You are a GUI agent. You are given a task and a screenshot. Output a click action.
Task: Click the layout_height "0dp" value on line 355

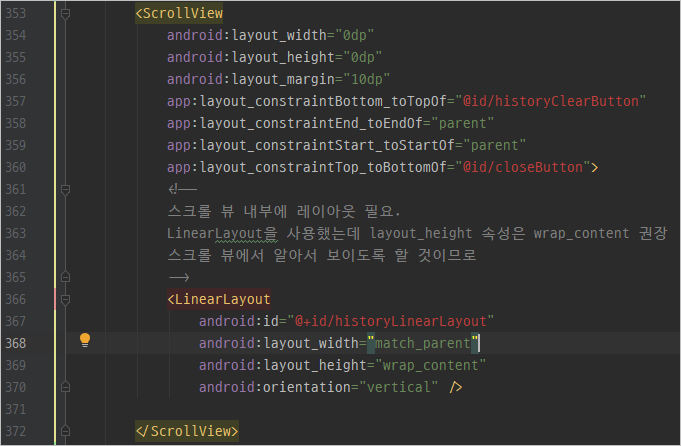coord(363,57)
